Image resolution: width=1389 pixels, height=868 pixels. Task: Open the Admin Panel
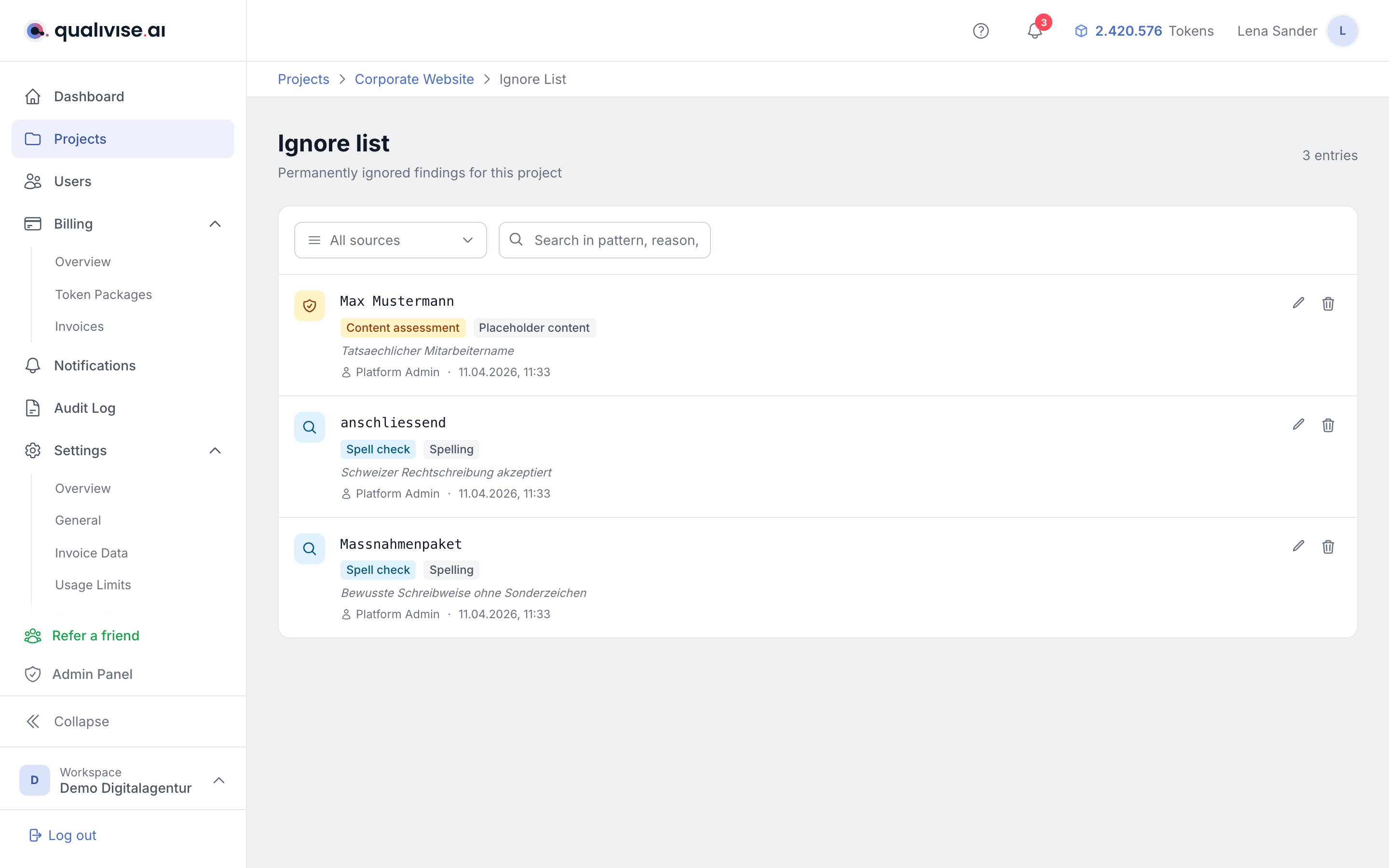click(x=79, y=674)
